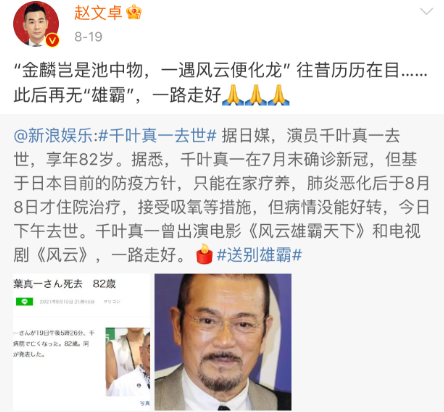Viewport: 444px width, 412px height.
Task: Tap the crown membership icon
Action: point(134,12)
